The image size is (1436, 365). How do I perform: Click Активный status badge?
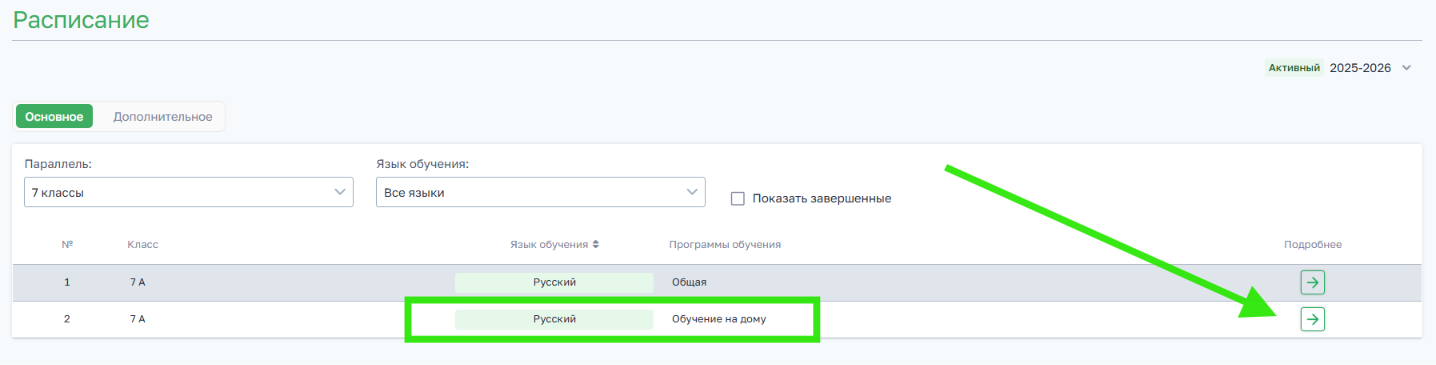coord(1294,68)
